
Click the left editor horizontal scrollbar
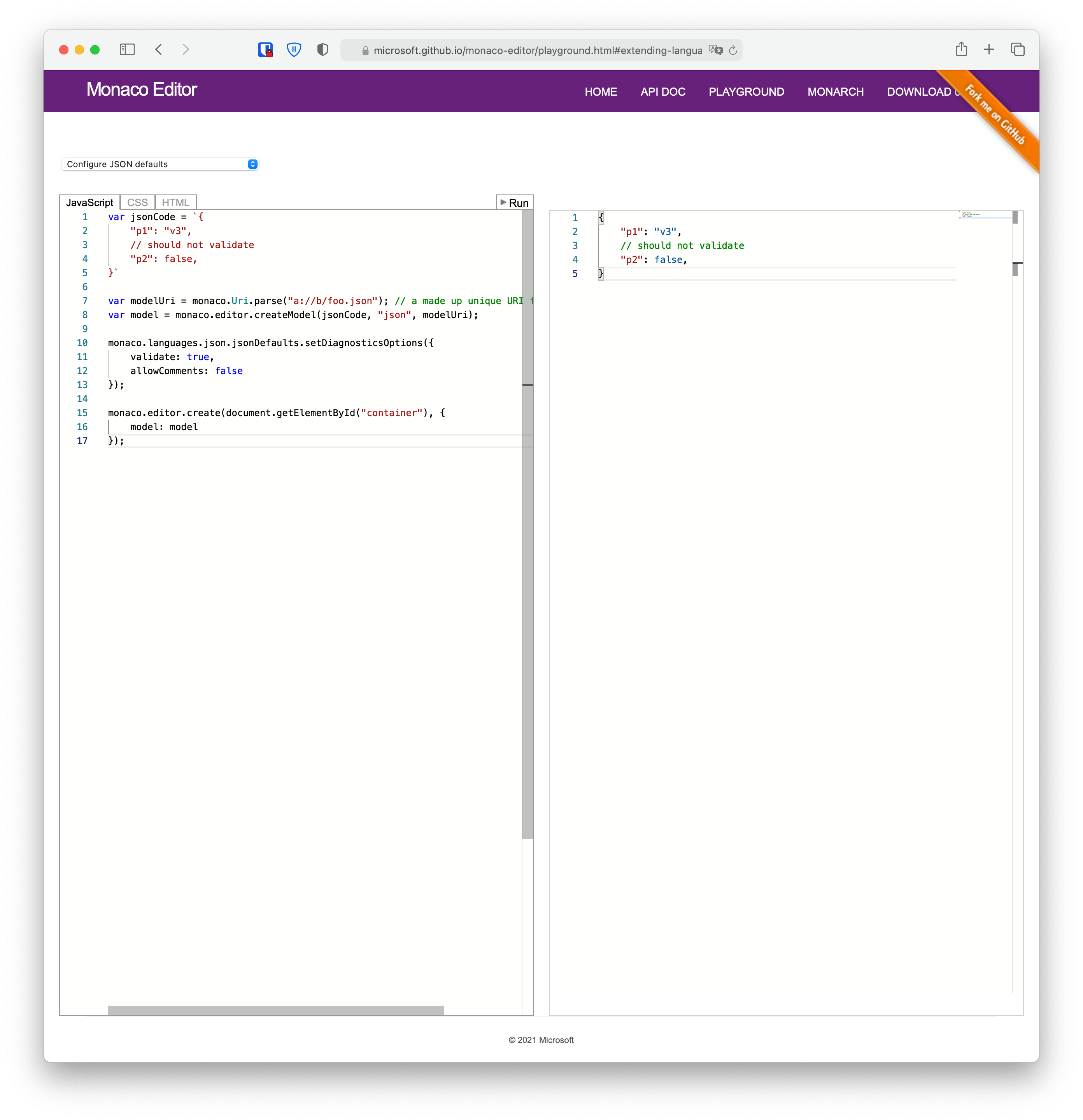click(x=276, y=1010)
